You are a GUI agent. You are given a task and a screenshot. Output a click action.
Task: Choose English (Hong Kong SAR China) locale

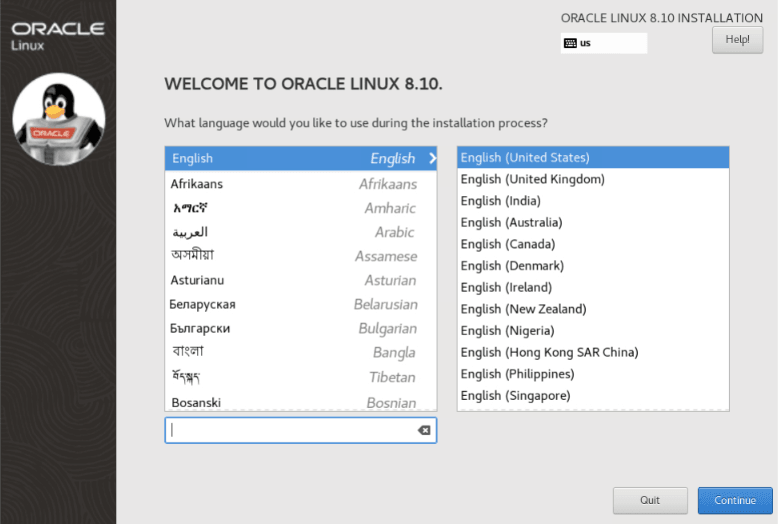(x=593, y=352)
